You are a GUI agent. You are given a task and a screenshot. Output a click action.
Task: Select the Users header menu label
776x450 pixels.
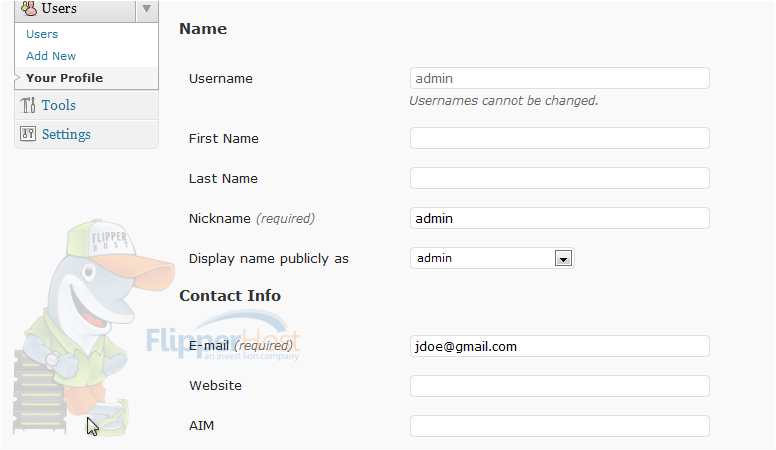(x=59, y=8)
